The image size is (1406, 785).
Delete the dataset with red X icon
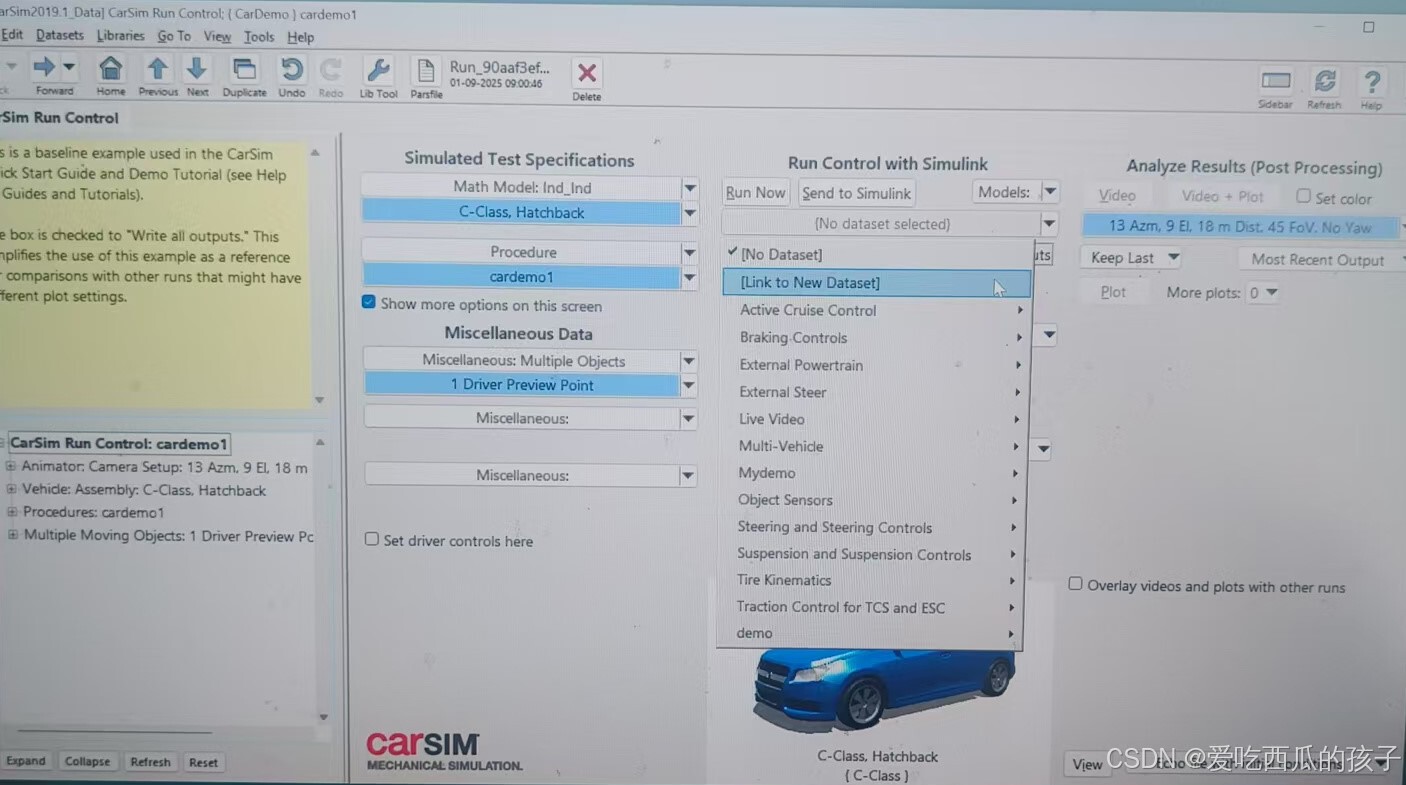(587, 73)
